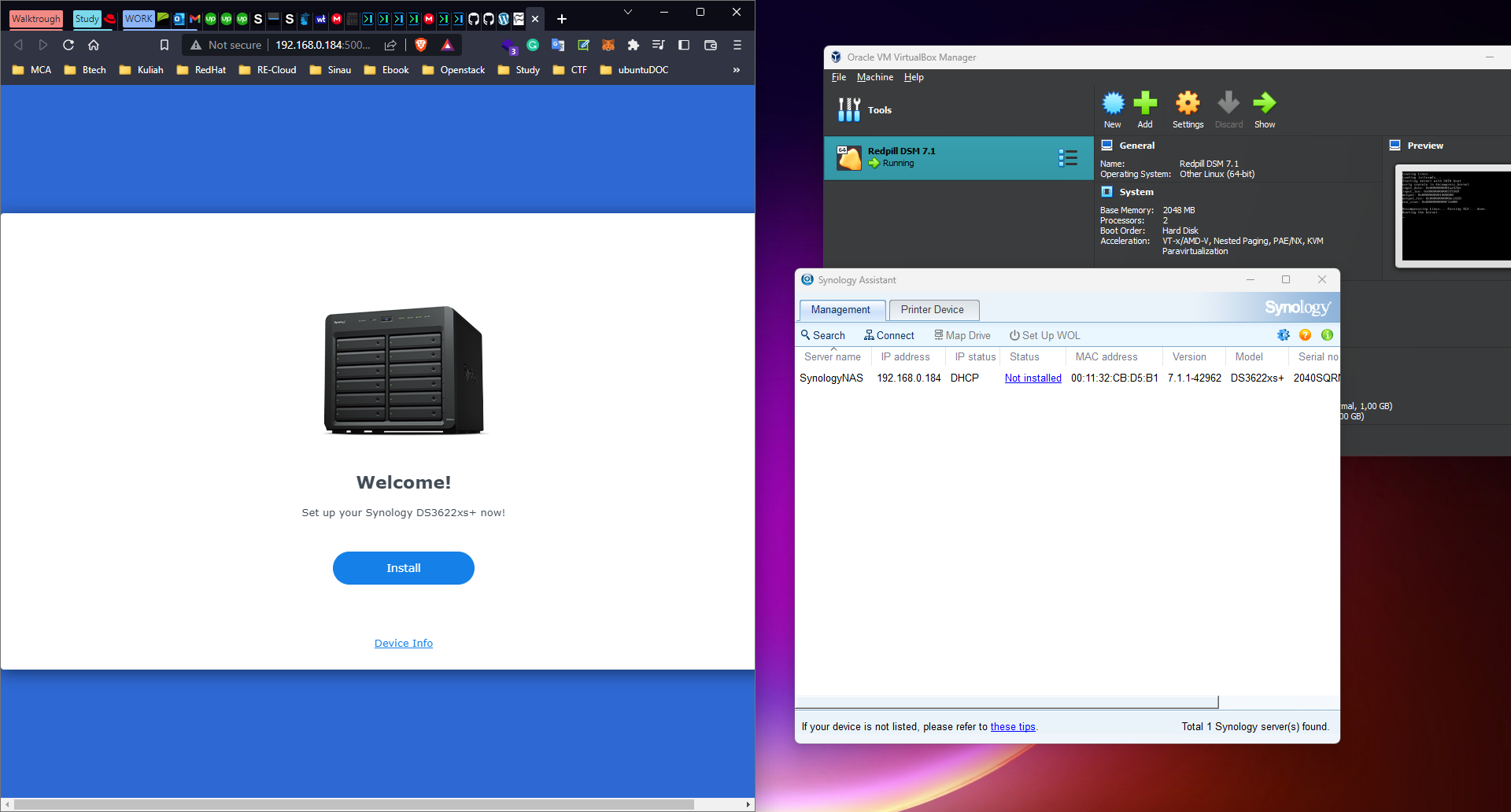This screenshot has width=1511, height=812.
Task: Click the VirtualBox VM preview thumbnail
Action: coord(1454,216)
